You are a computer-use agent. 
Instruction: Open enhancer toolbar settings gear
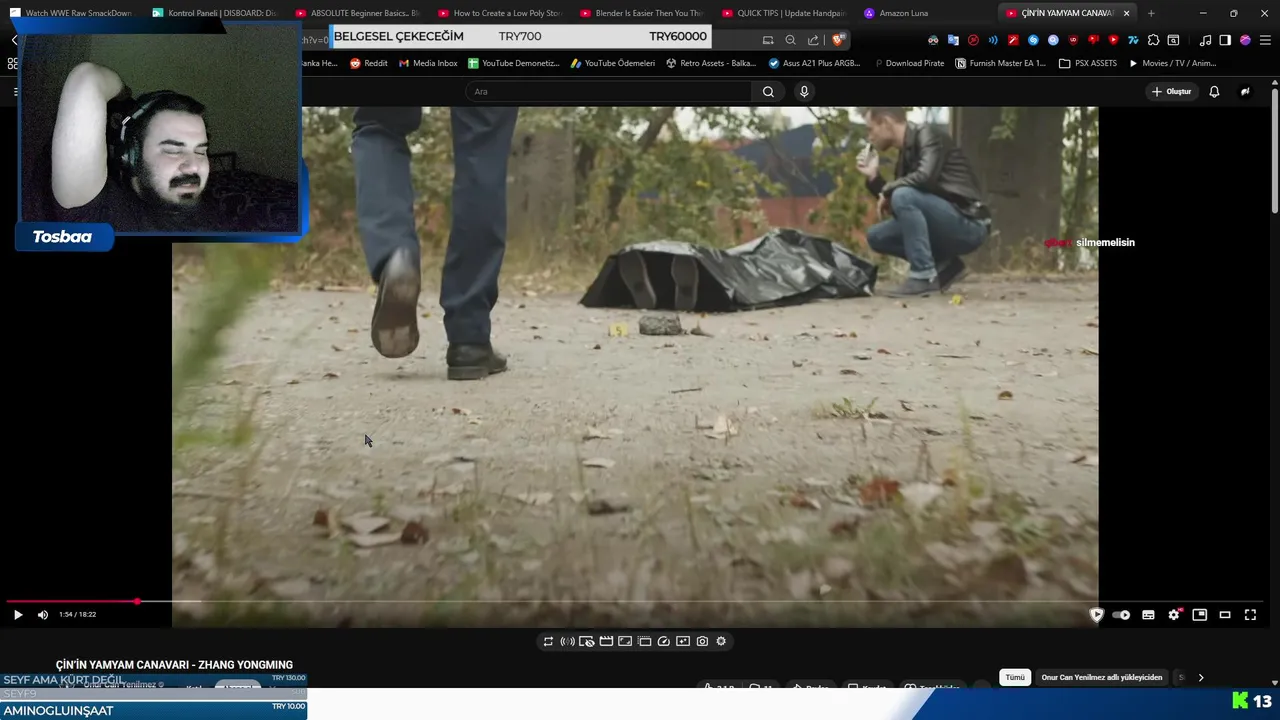(721, 641)
